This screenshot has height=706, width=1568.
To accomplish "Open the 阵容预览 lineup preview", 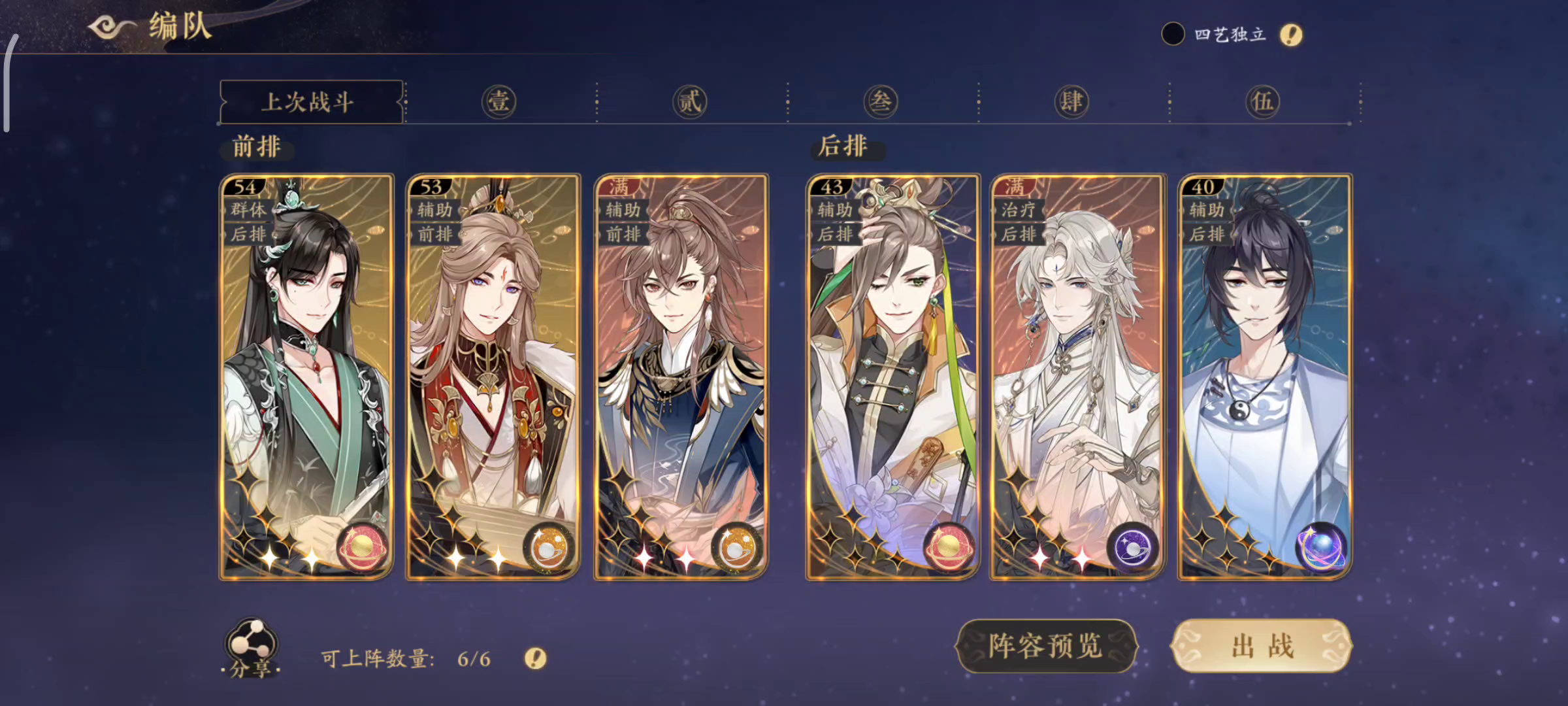I will click(x=1047, y=646).
